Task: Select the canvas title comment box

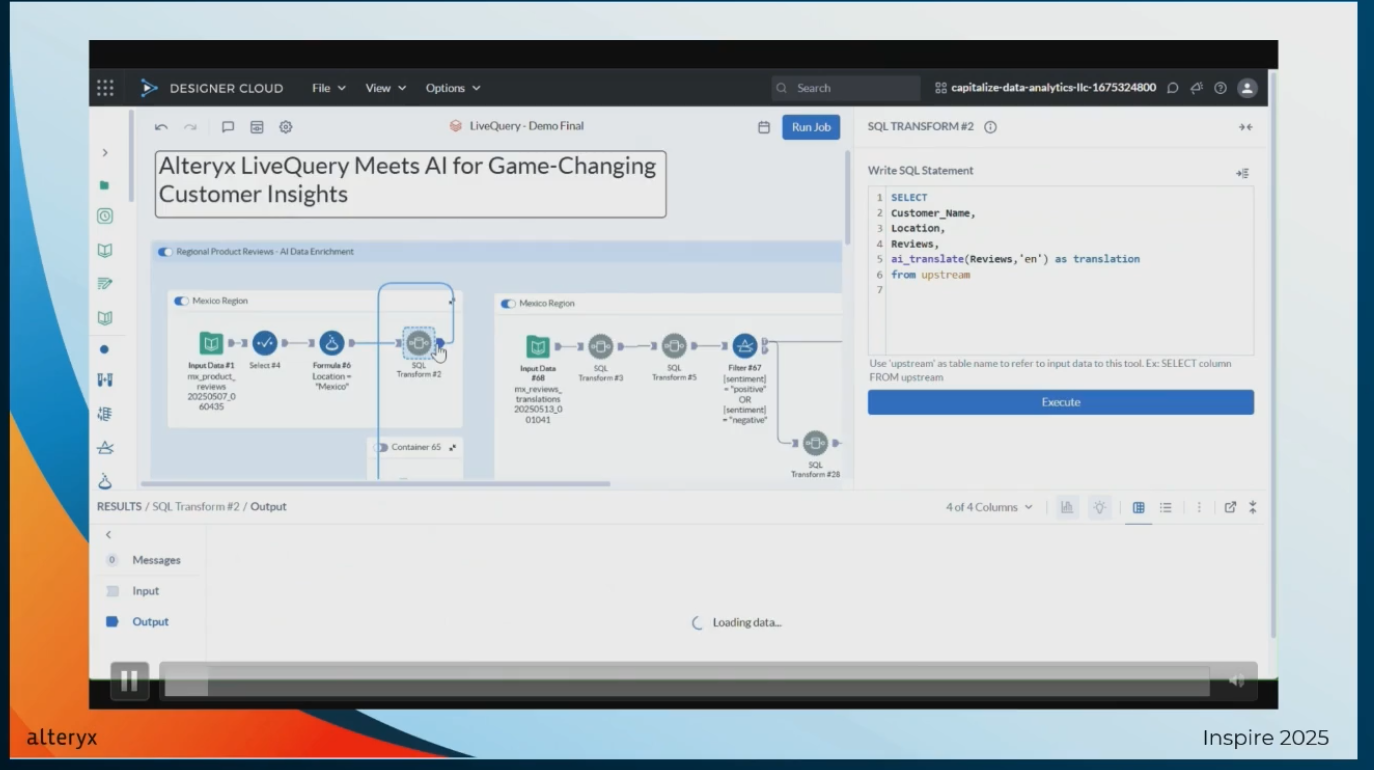Action: coord(410,183)
